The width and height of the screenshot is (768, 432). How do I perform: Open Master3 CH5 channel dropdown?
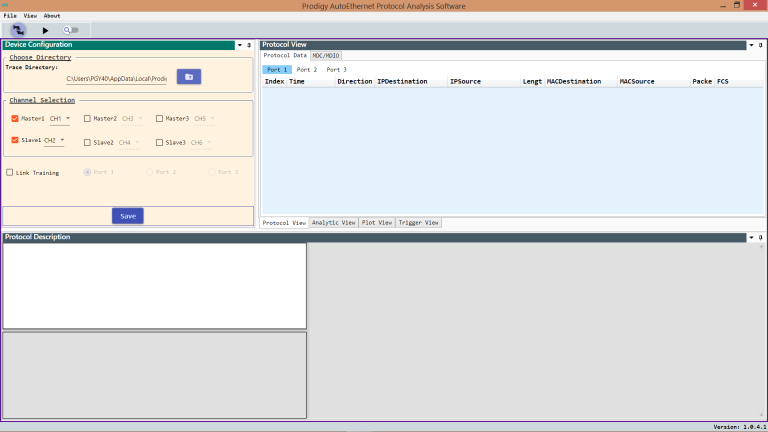coord(204,119)
